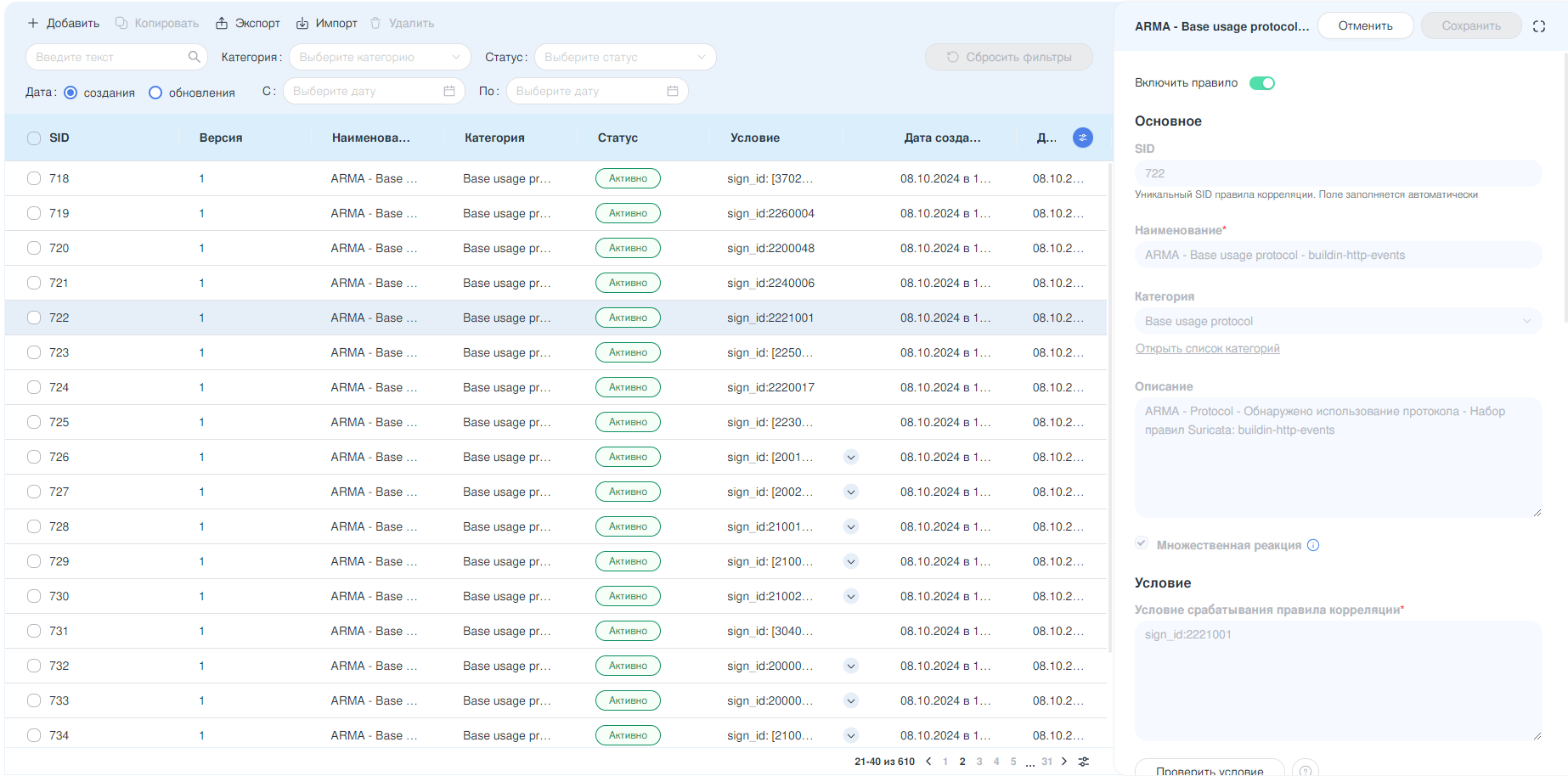Select the обновления date radio button
Image resolution: width=1568 pixels, height=776 pixels.
point(155,93)
